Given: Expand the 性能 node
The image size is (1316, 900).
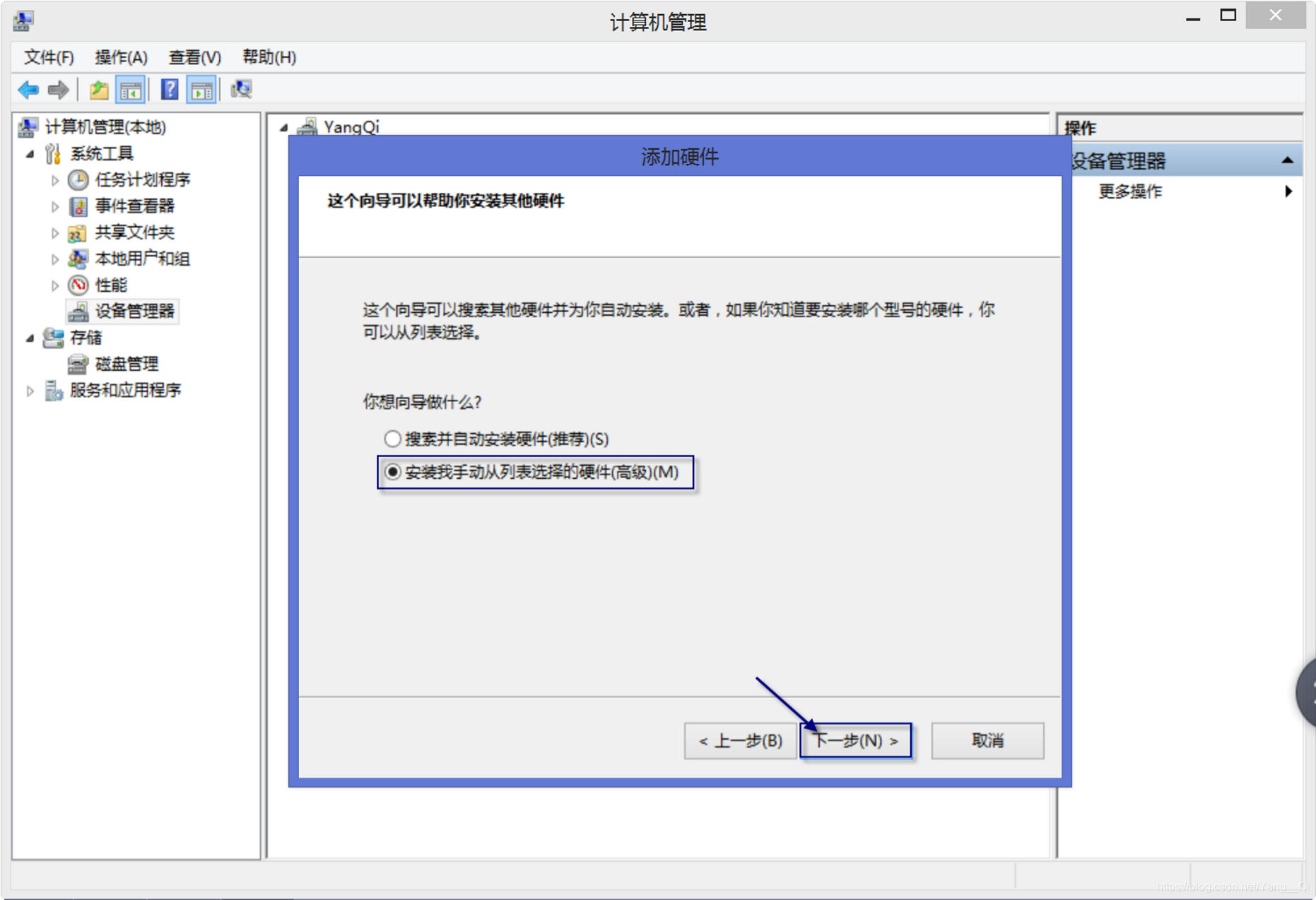Looking at the screenshot, I should pyautogui.click(x=55, y=285).
